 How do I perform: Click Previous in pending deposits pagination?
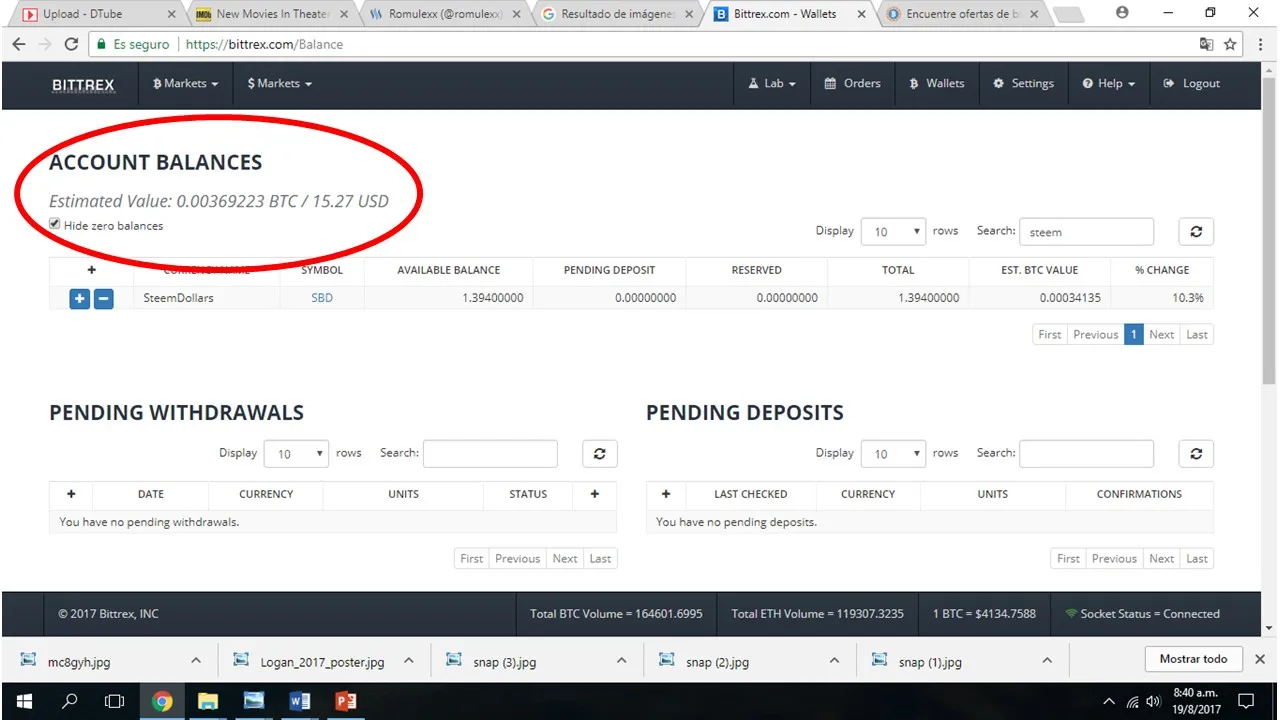[1114, 558]
